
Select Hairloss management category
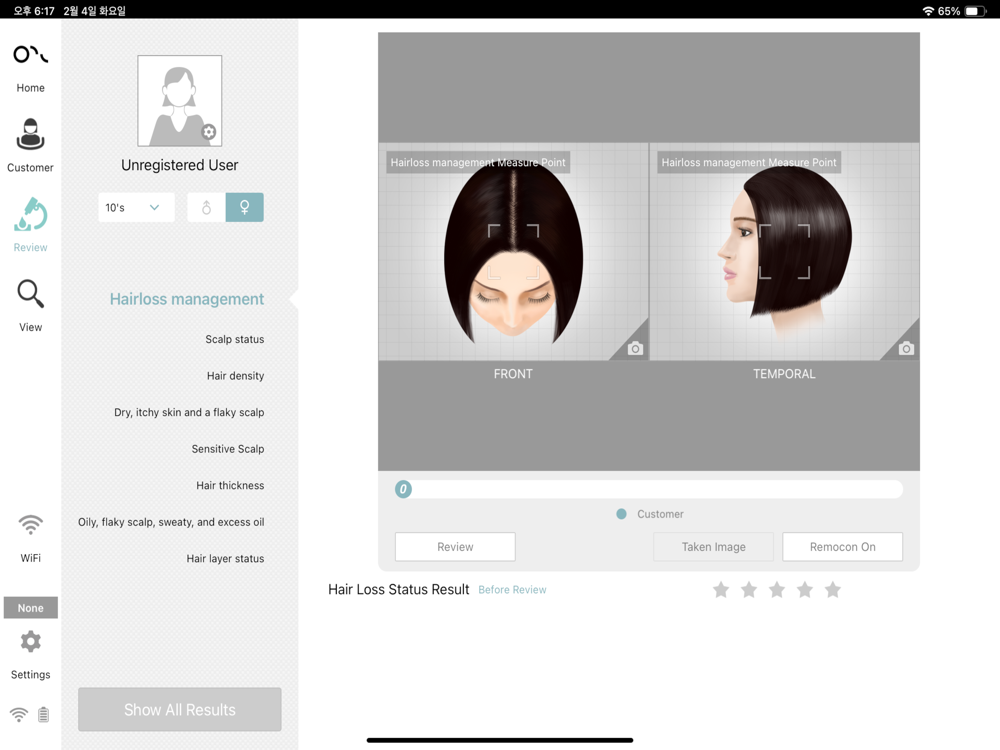coord(186,299)
